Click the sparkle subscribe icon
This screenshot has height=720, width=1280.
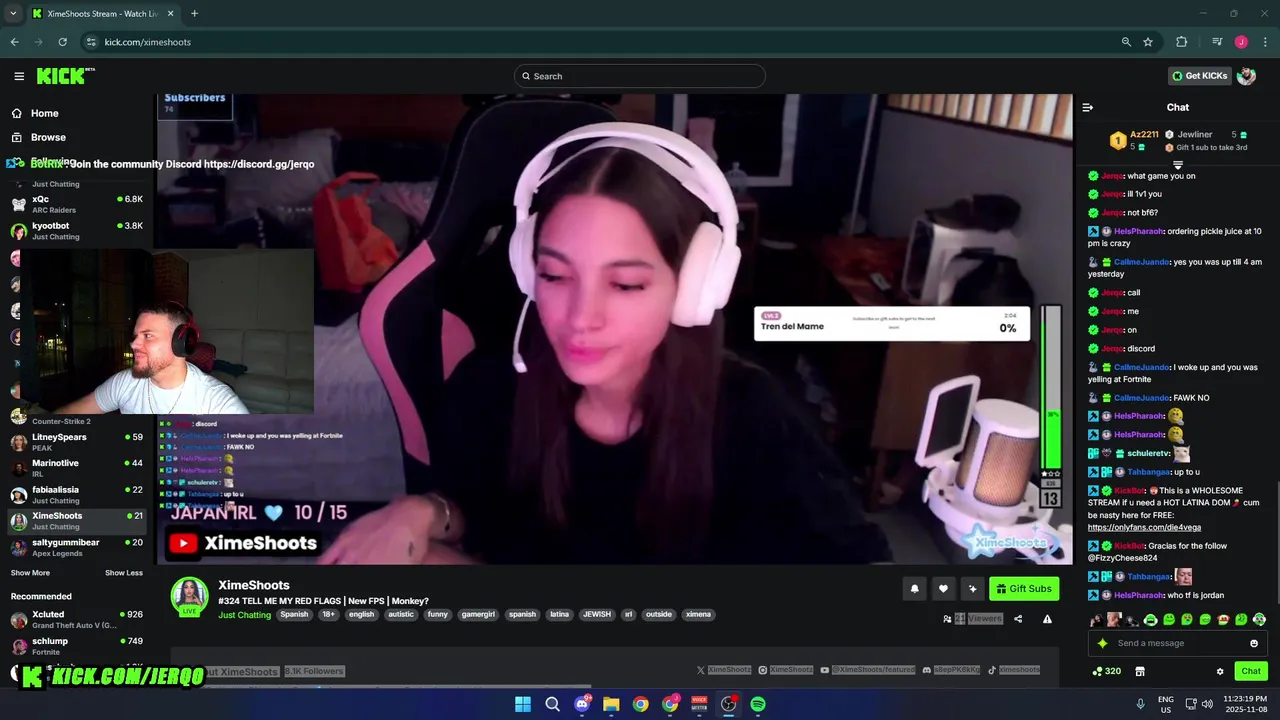point(972,589)
